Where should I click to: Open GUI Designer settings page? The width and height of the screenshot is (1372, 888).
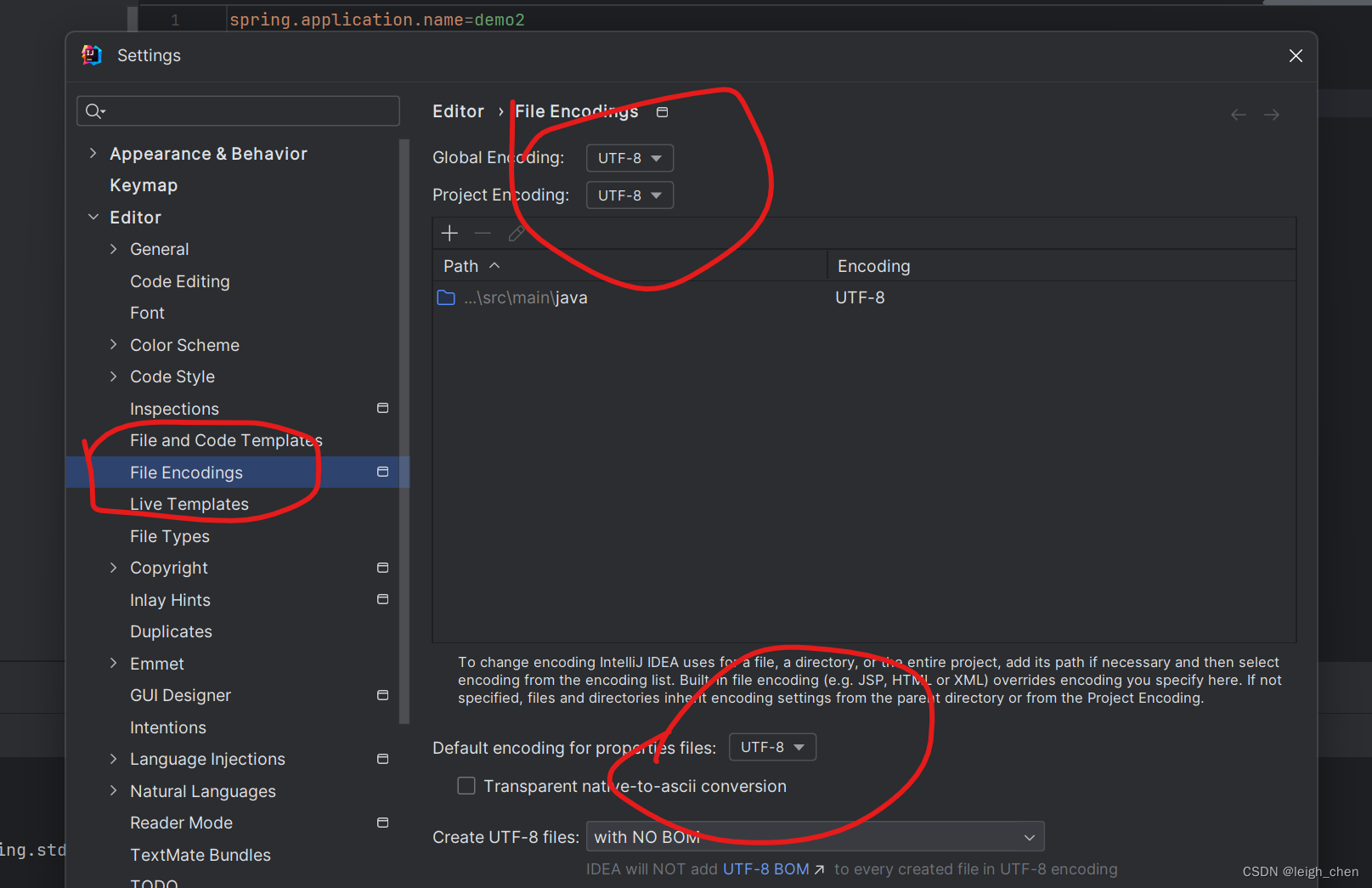pos(180,695)
